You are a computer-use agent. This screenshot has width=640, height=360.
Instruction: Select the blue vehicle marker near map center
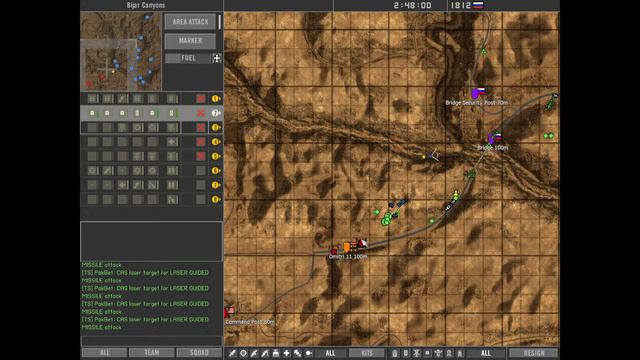point(402,202)
